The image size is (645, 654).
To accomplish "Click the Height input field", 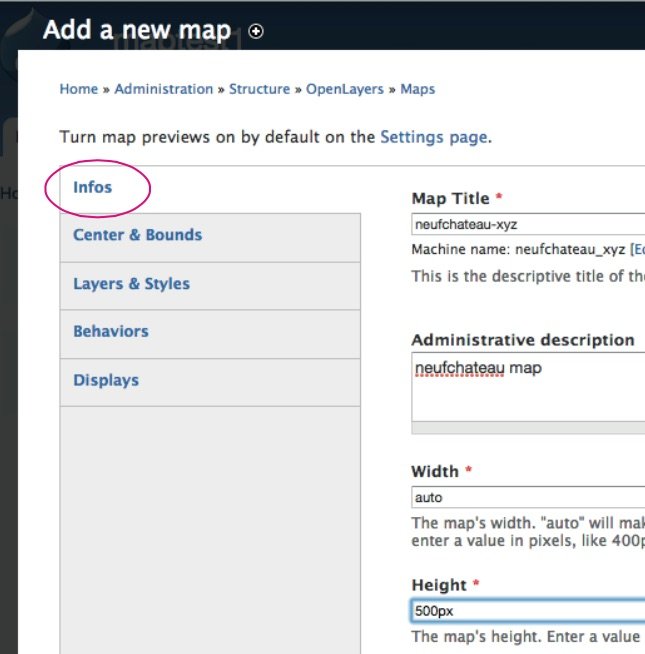I will 527,610.
